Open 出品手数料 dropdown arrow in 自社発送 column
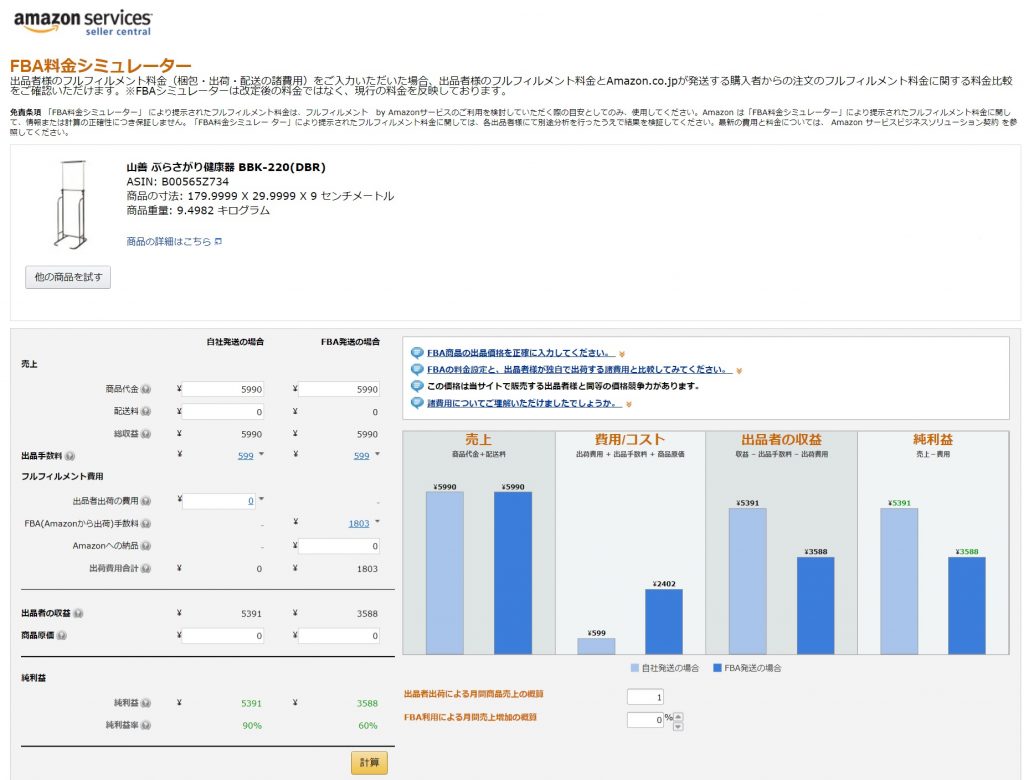Screen dimensions: 1024x780 coord(261,454)
